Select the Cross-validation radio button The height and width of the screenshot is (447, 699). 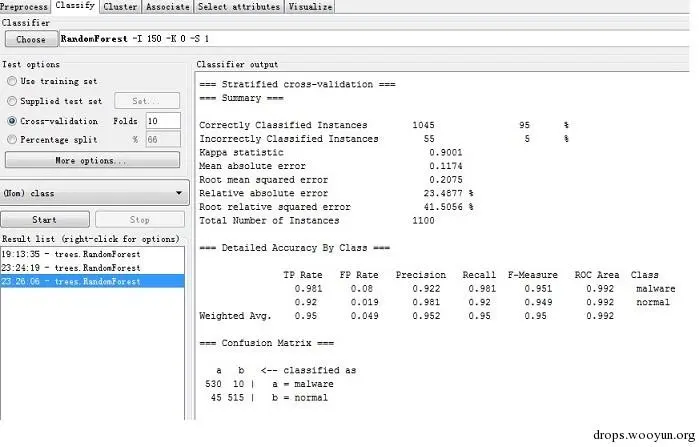pyautogui.click(x=12, y=121)
